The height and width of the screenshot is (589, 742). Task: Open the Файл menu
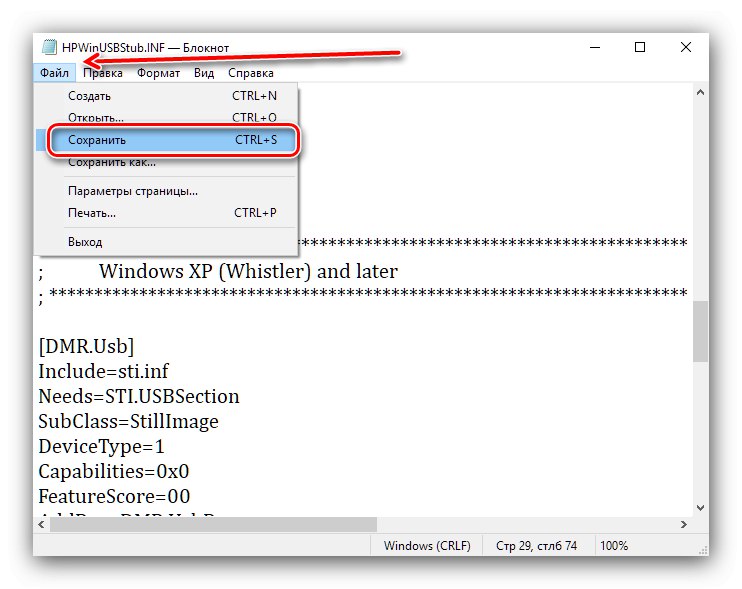click(54, 73)
